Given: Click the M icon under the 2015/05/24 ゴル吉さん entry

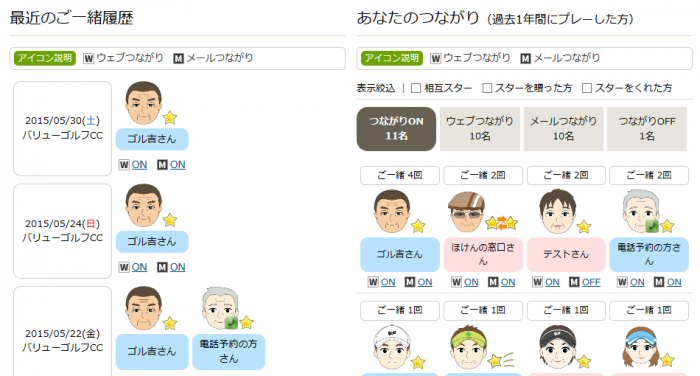Looking at the screenshot, I should (162, 267).
